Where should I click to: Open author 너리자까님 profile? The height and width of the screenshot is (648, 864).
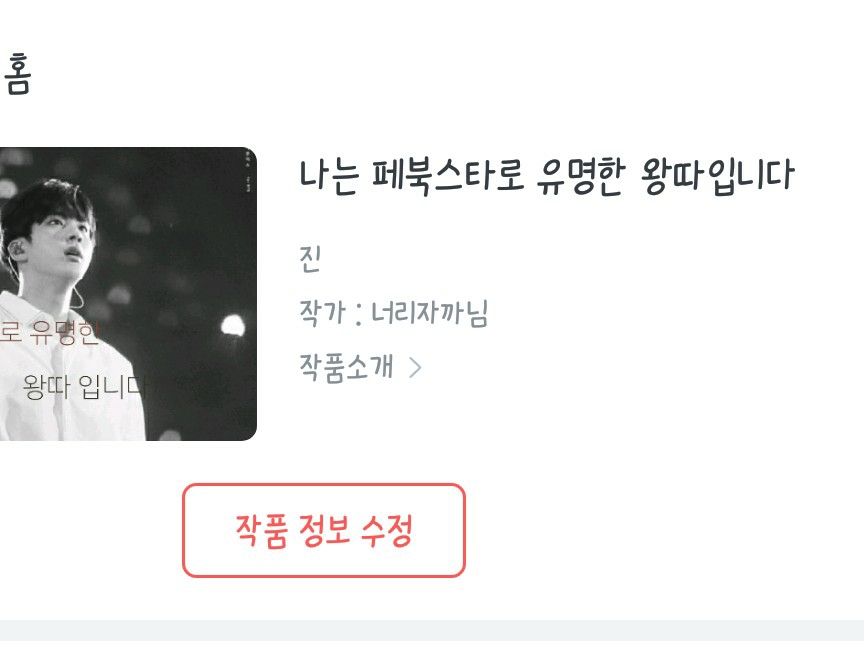click(x=429, y=313)
